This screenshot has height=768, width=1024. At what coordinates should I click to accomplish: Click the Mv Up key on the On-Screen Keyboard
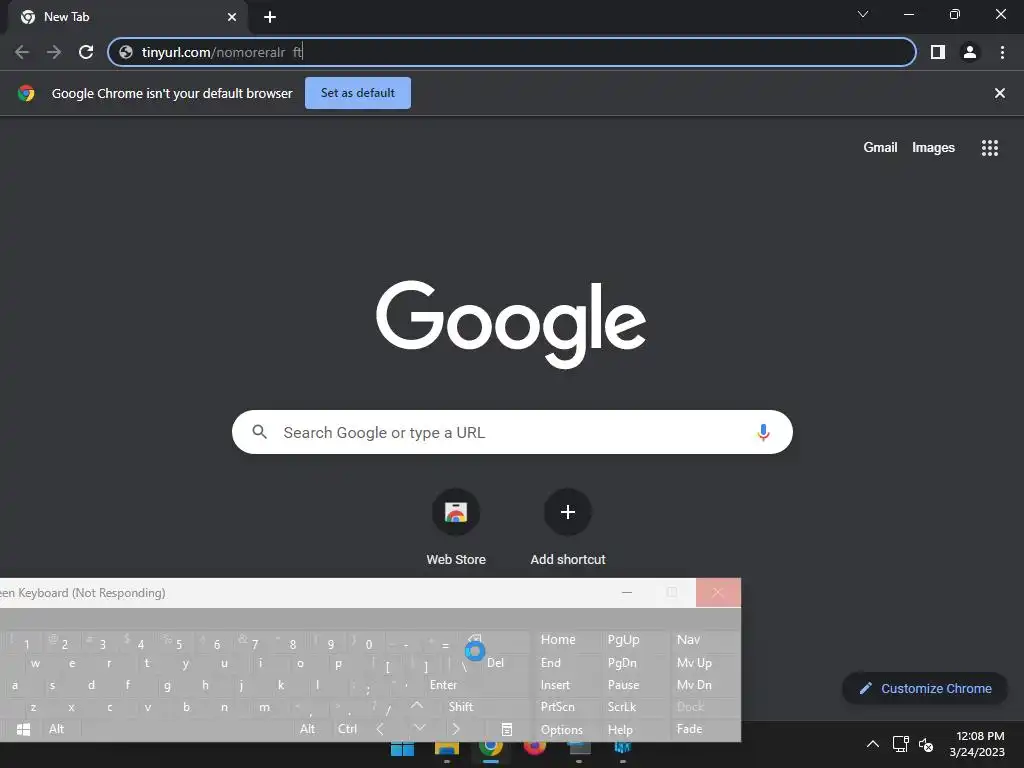(x=694, y=663)
